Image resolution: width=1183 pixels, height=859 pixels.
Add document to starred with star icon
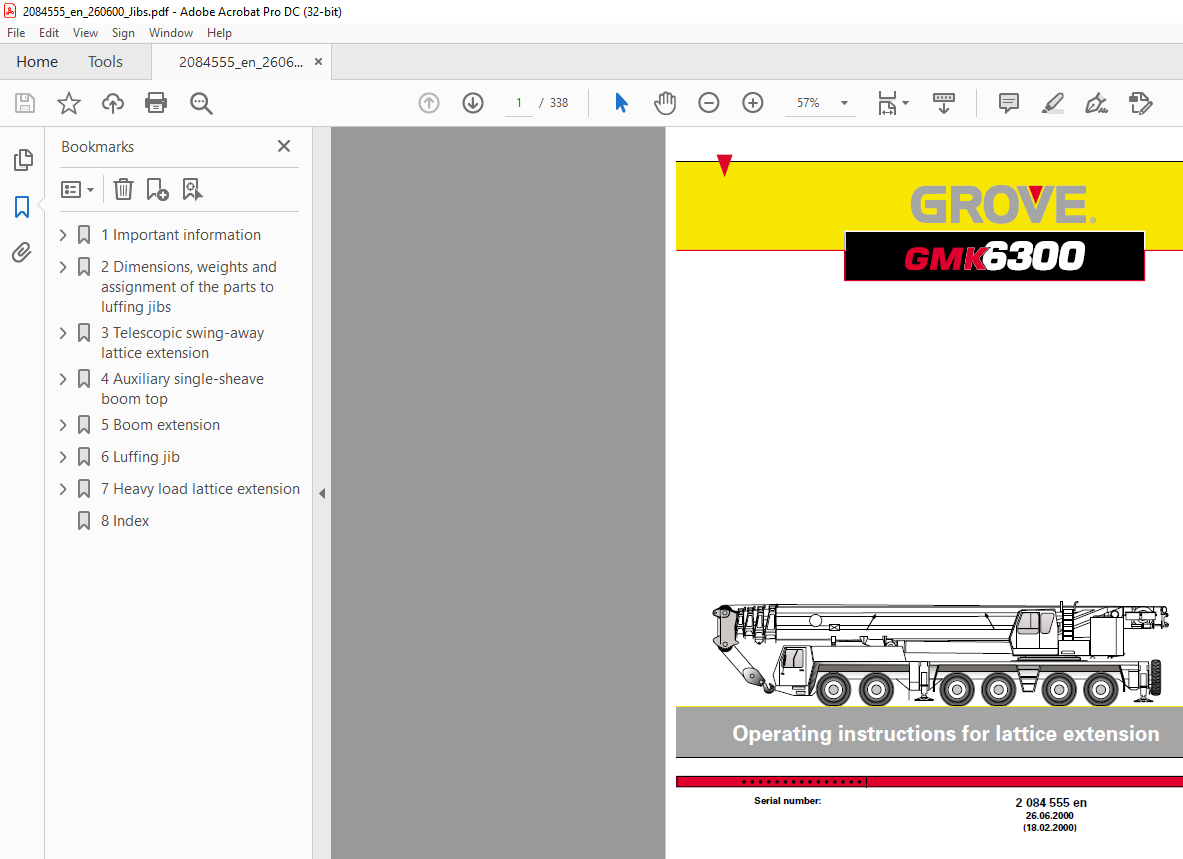pos(69,103)
